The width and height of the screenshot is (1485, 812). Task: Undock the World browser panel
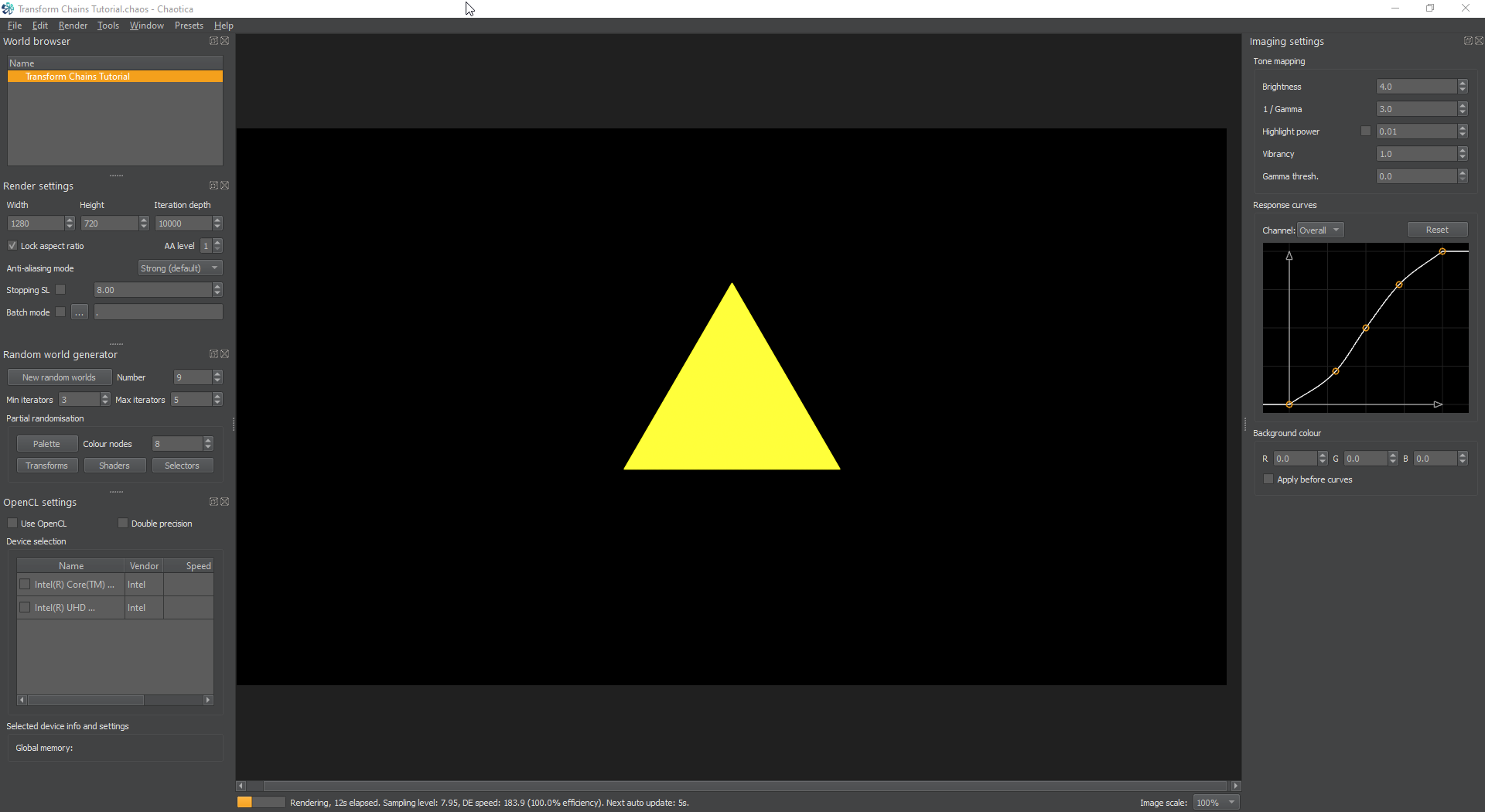pos(213,41)
